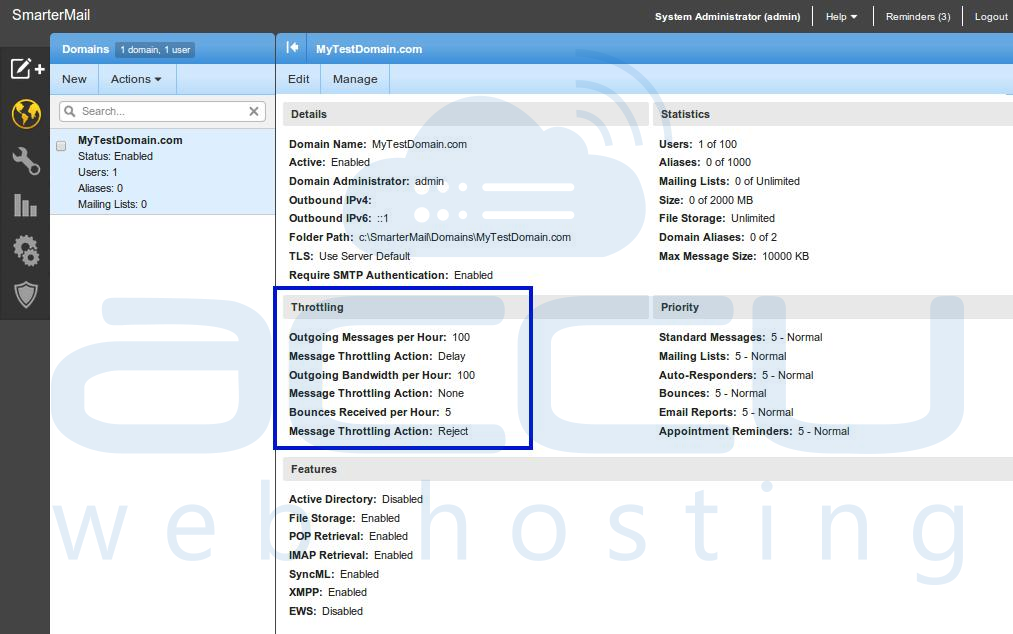Click the New button
The height and width of the screenshot is (634, 1013).
point(74,79)
